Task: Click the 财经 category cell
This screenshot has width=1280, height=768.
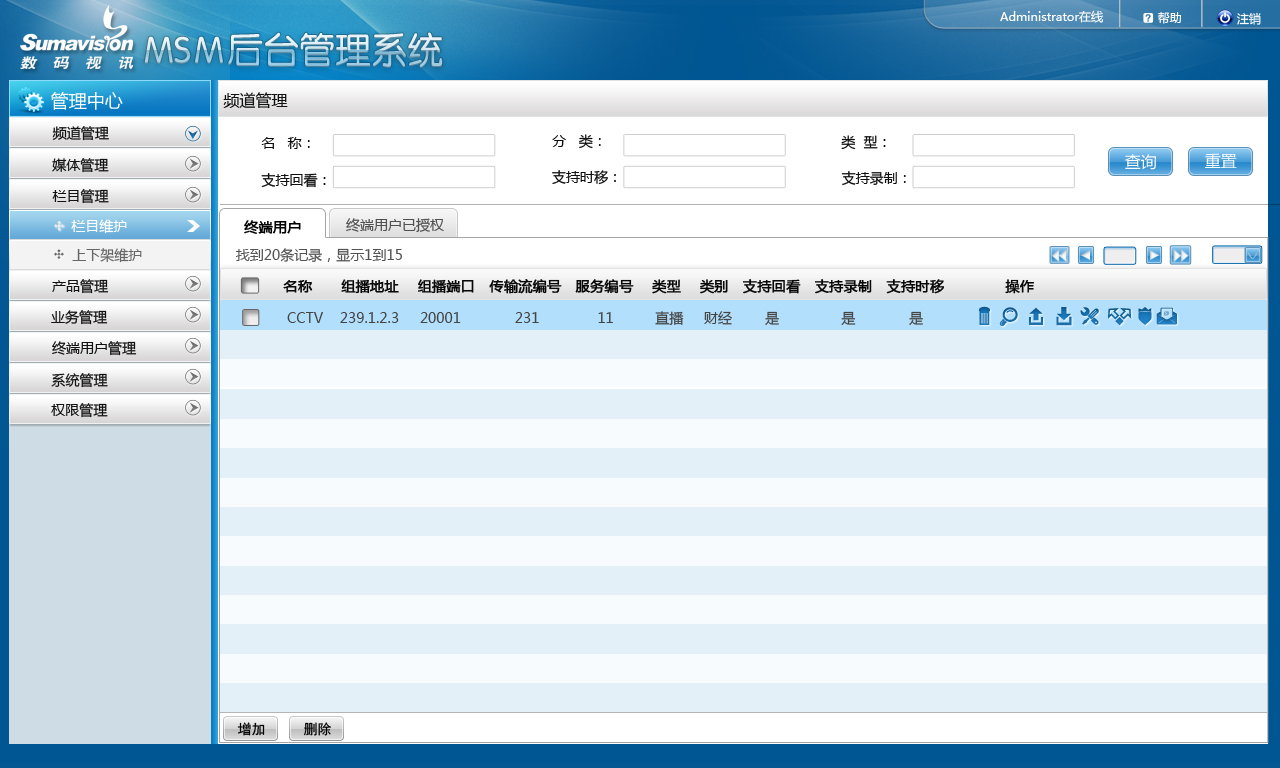Action: pyautogui.click(x=717, y=318)
